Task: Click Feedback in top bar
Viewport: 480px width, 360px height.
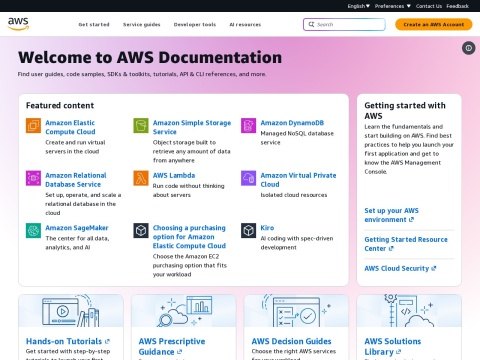Action: tap(458, 6)
